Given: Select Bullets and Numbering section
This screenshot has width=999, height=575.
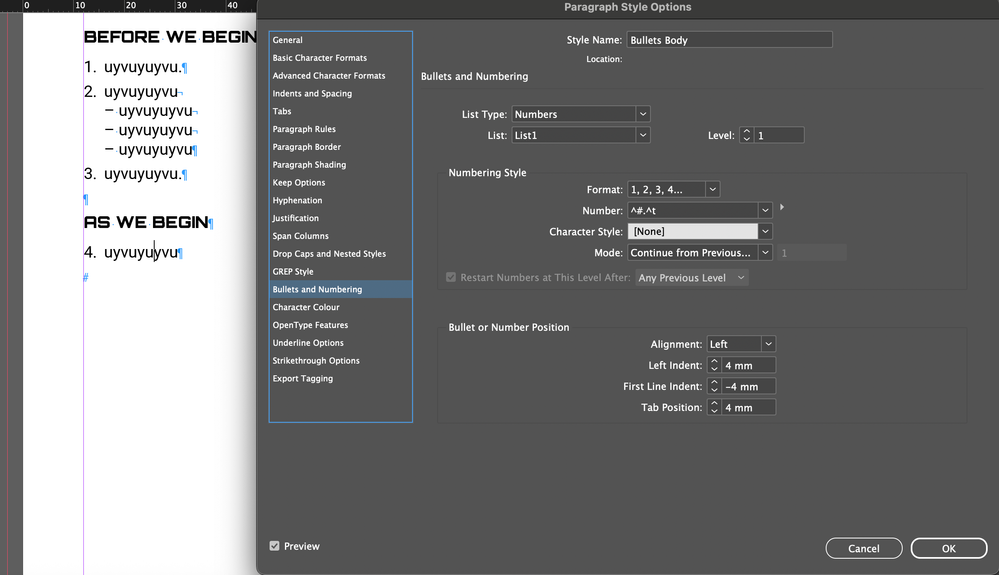Looking at the screenshot, I should point(340,289).
